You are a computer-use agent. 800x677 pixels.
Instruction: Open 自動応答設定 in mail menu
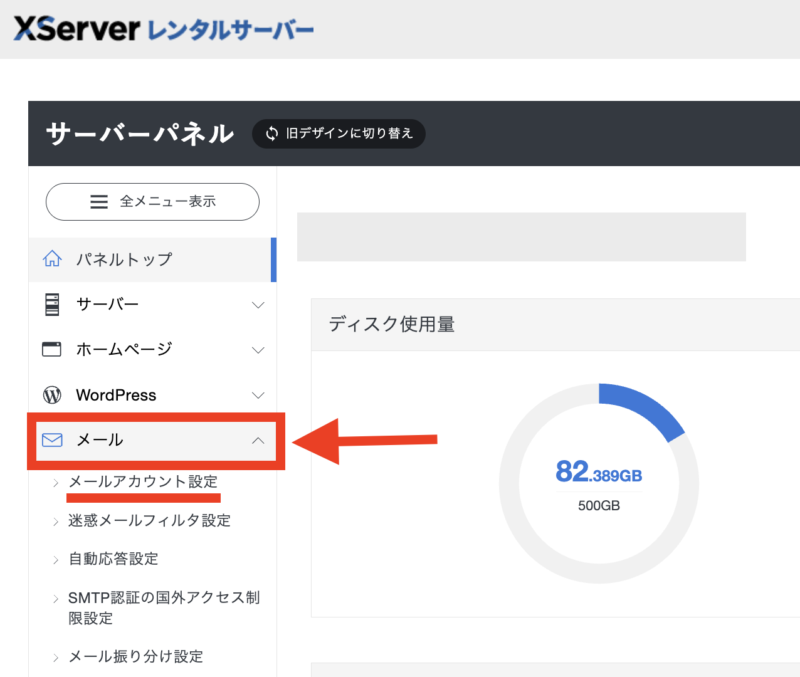(x=113, y=558)
